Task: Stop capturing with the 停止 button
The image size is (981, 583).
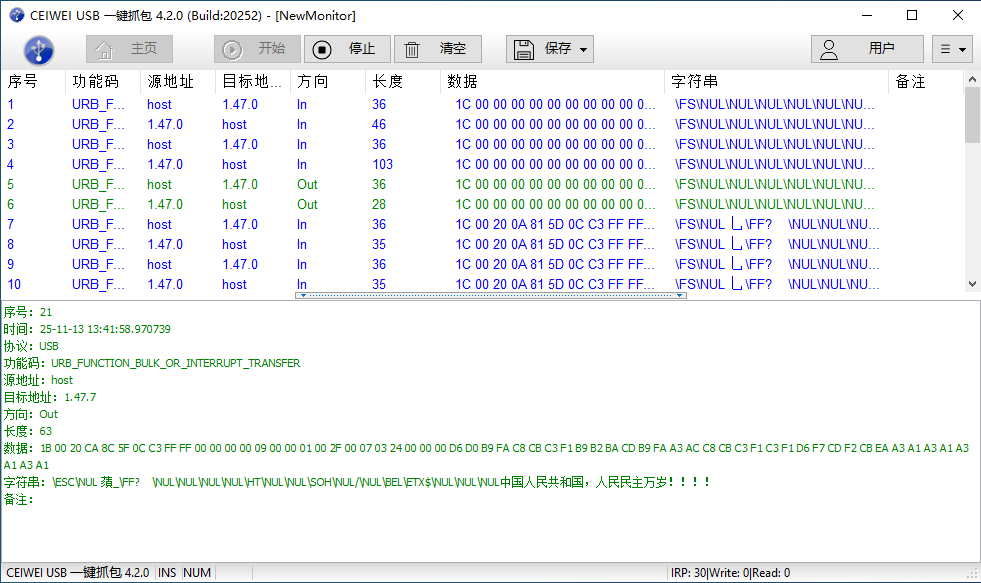Action: coord(346,49)
